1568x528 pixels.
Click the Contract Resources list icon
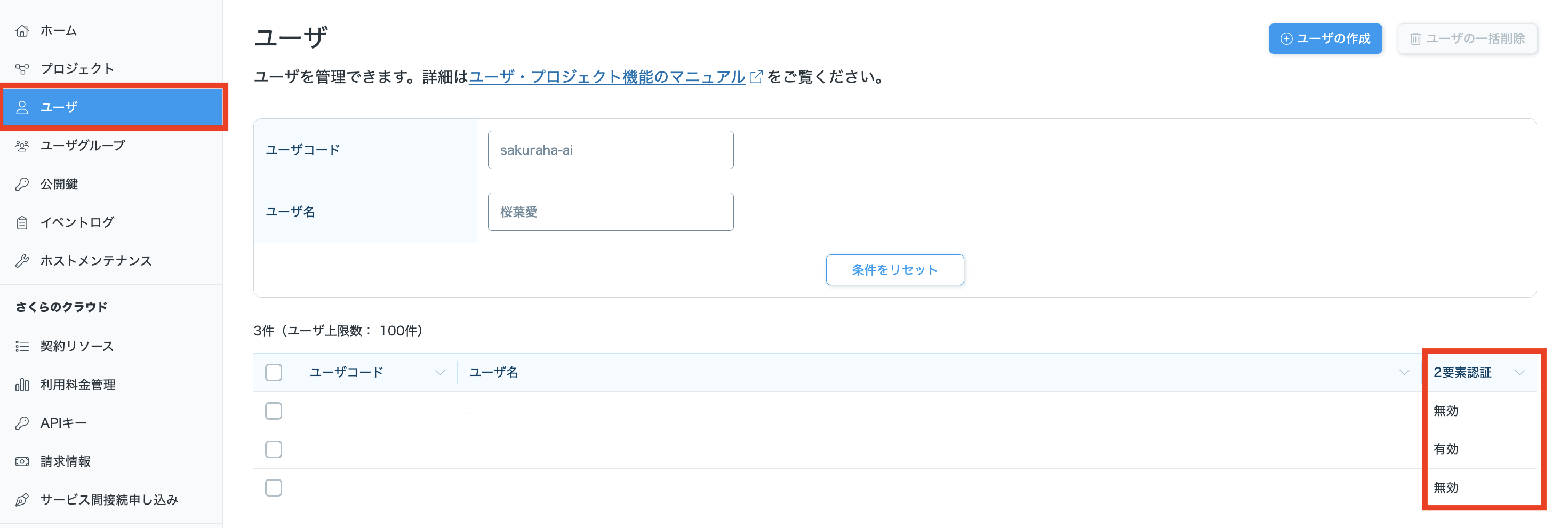point(22,347)
